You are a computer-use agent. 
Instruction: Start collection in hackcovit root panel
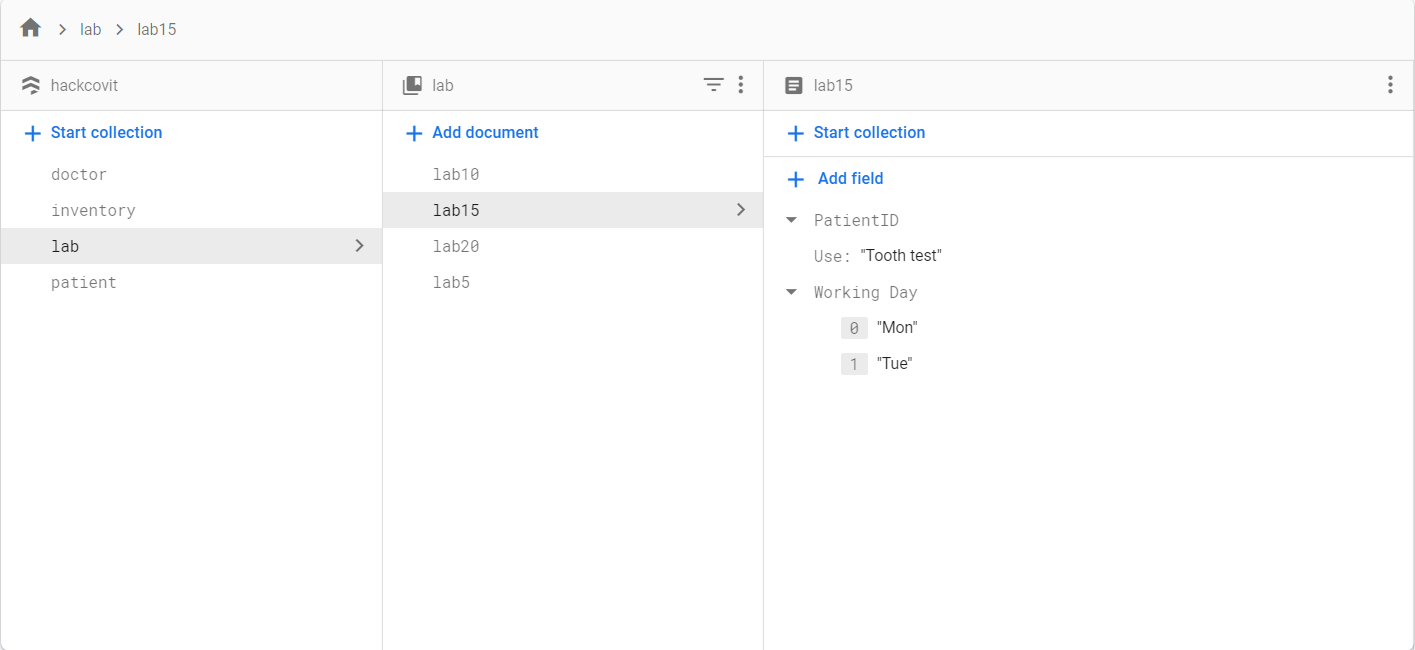[106, 133]
